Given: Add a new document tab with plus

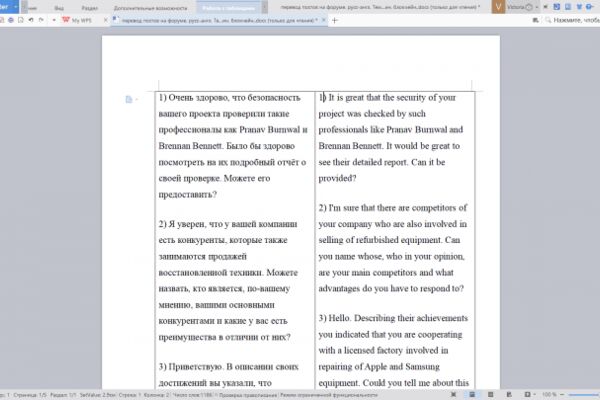Looking at the screenshot, I should tap(335, 20).
